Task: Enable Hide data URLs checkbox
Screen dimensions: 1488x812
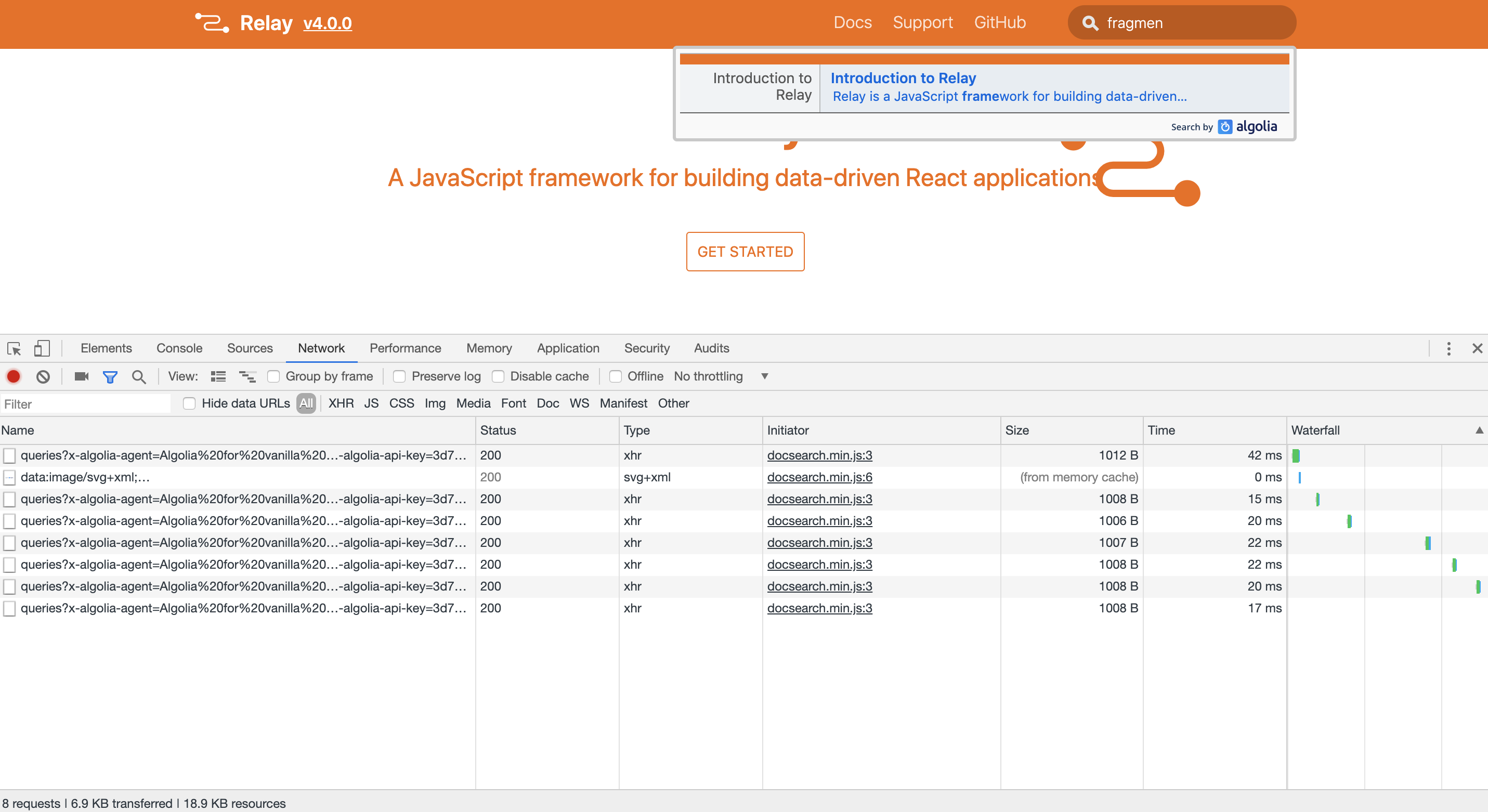Action: pos(189,403)
